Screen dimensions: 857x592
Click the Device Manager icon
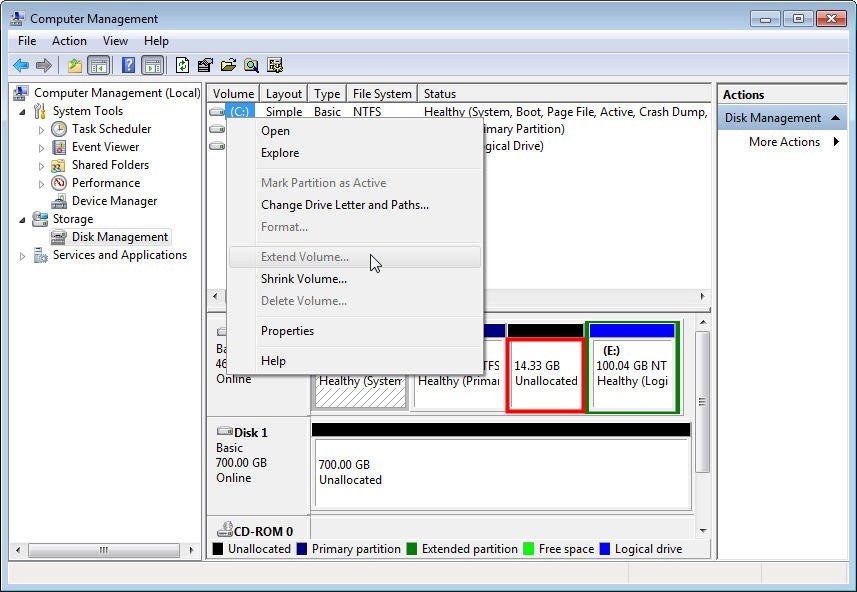[x=59, y=202]
